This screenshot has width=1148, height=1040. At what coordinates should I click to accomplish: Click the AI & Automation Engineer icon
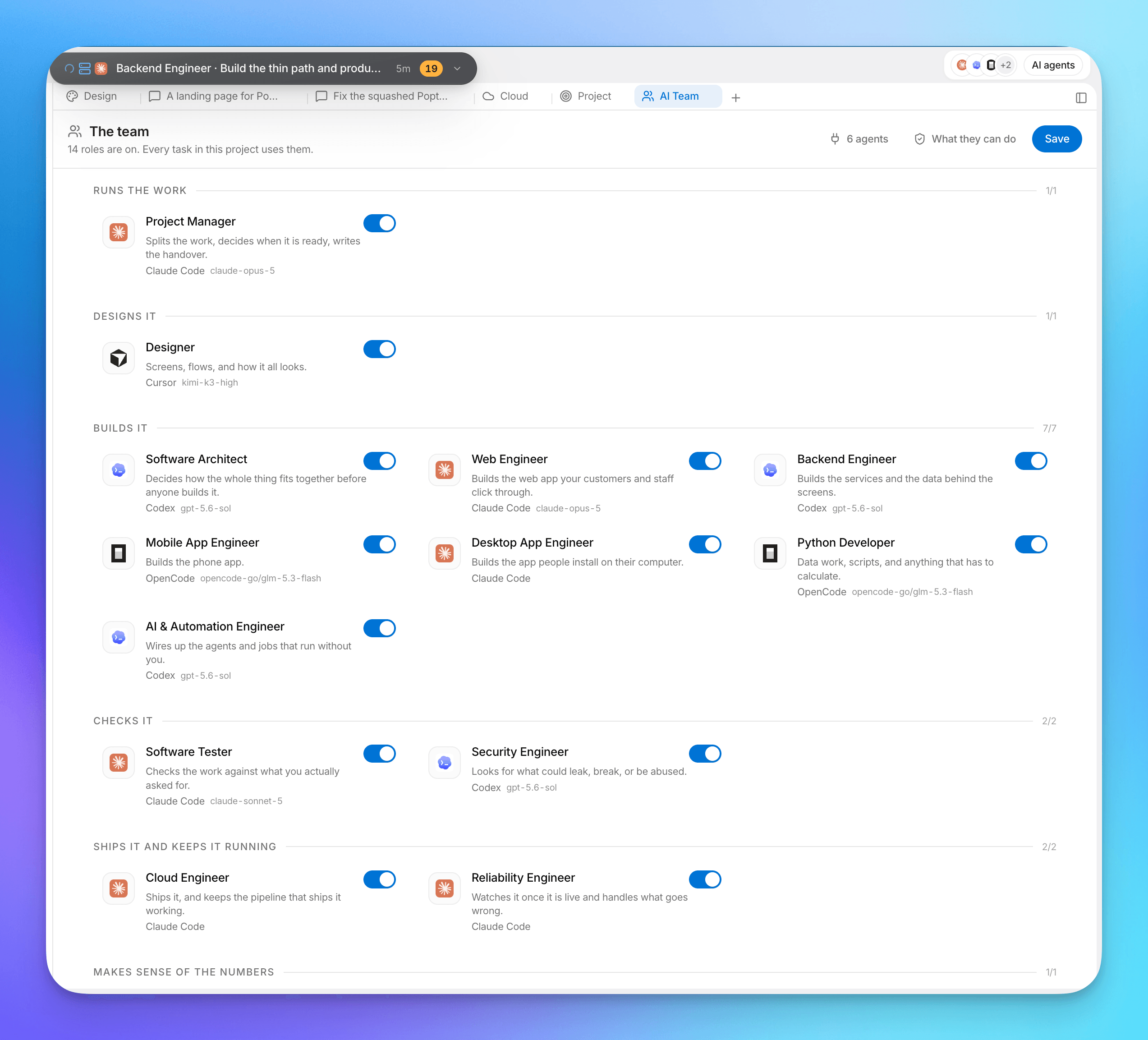[x=119, y=637]
